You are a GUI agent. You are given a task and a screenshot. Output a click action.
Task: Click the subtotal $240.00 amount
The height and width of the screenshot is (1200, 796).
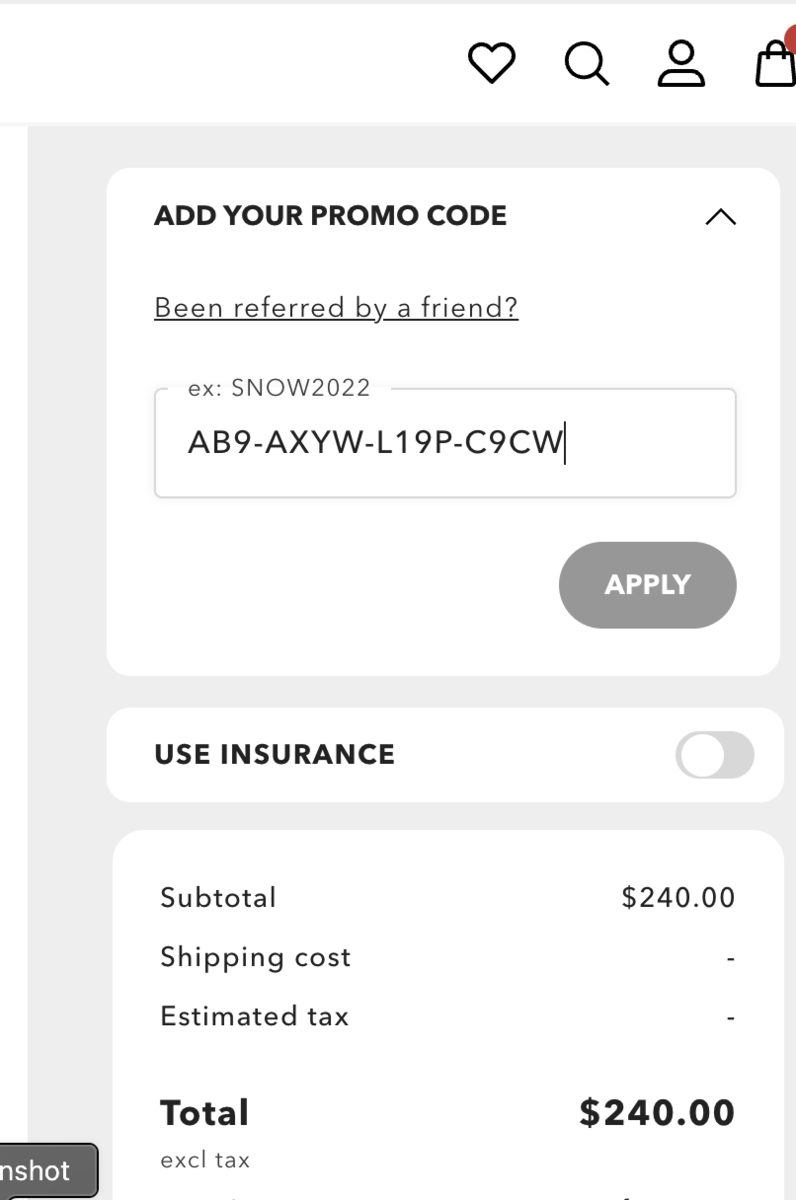pos(678,897)
